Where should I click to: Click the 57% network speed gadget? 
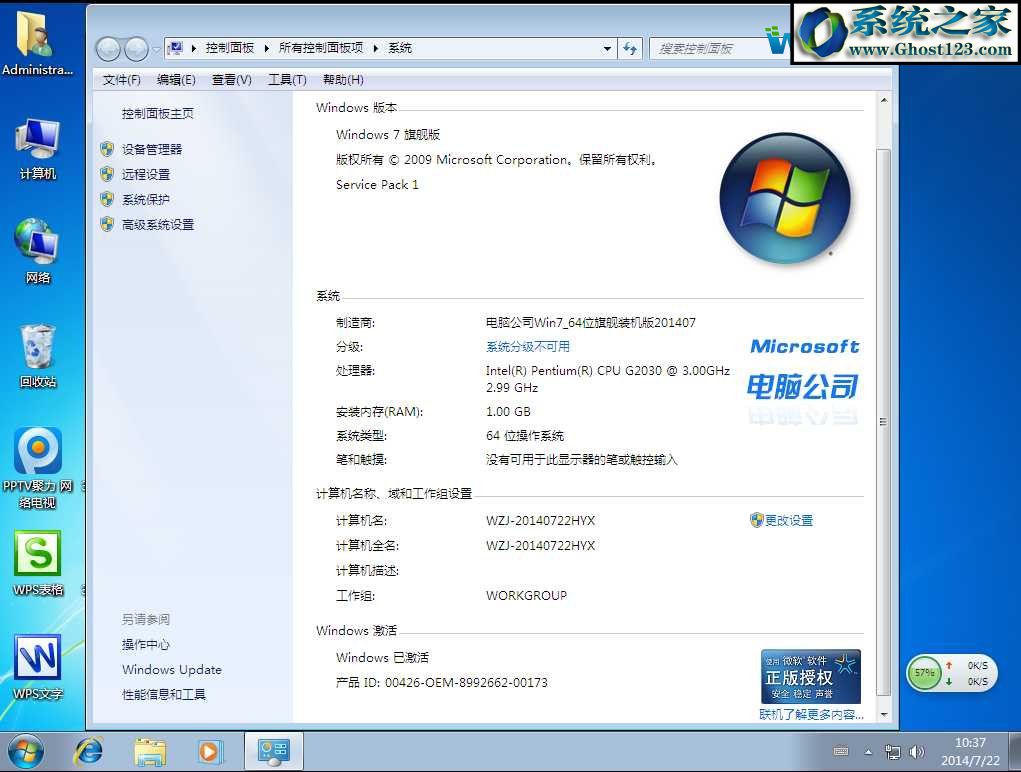[951, 673]
